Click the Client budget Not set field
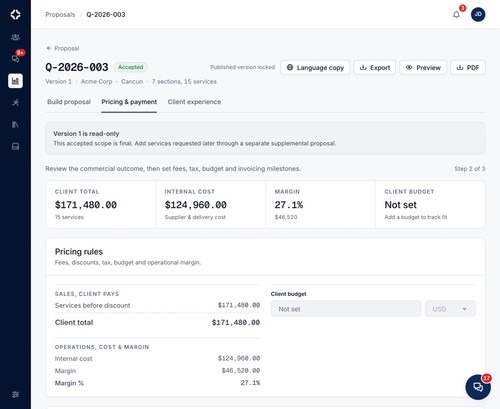The width and height of the screenshot is (500, 409). click(x=346, y=309)
